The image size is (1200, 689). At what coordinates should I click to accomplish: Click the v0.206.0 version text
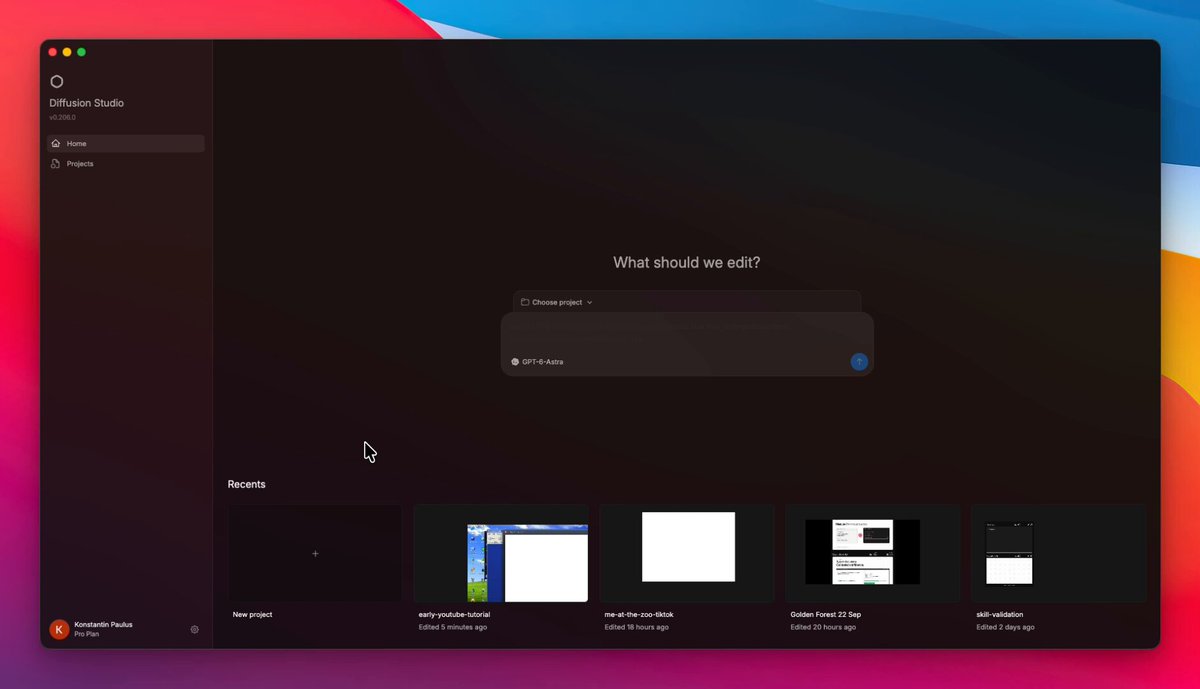pos(62,117)
